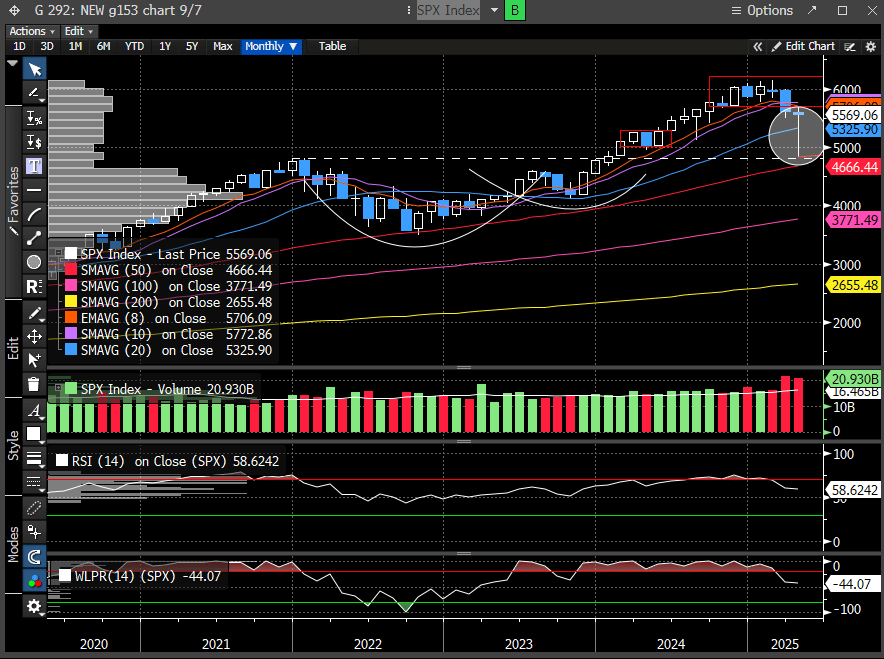
Task: Choose the text annotation T tool
Action: pyautogui.click(x=34, y=166)
